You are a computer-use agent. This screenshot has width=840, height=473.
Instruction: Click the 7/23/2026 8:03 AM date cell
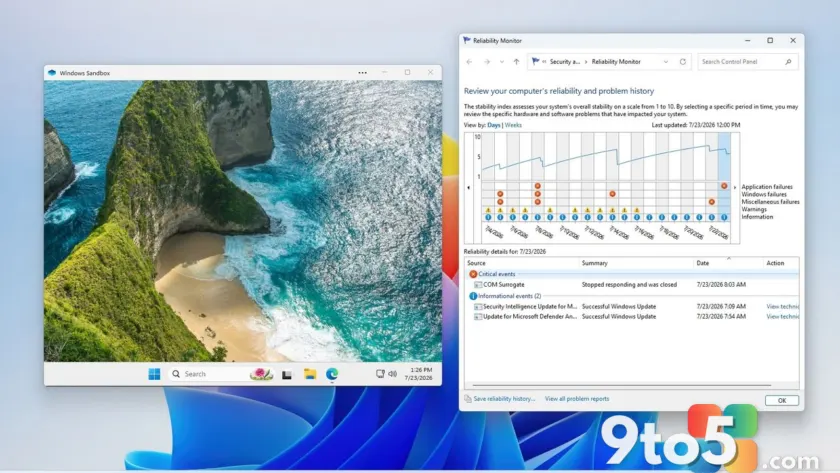(721, 284)
